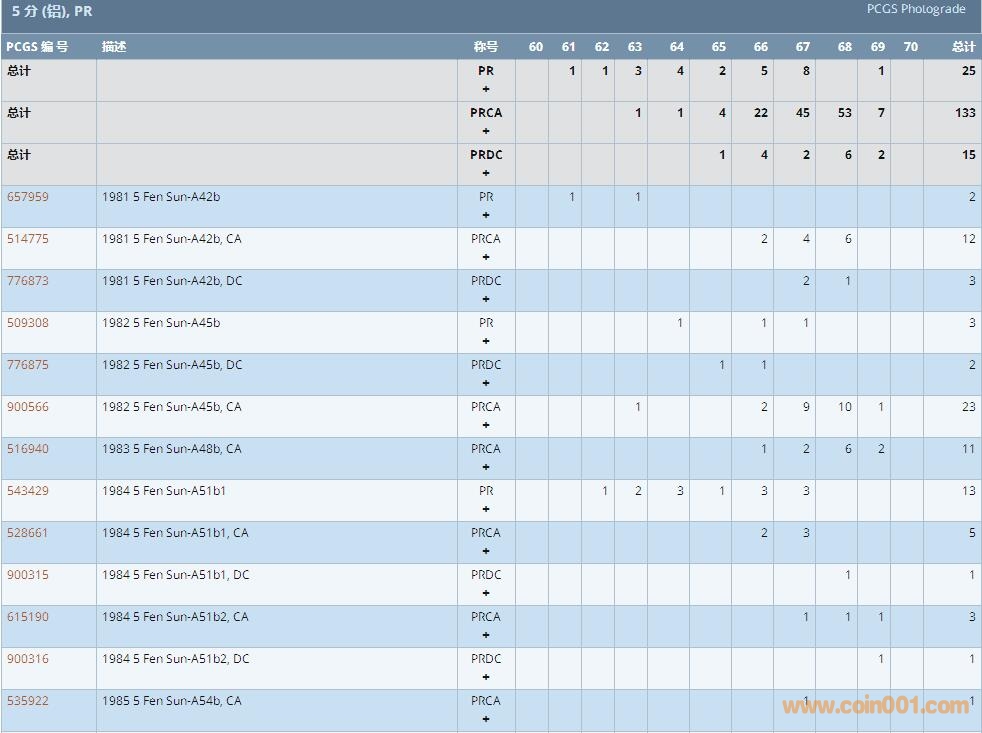Open PCGS number 657959 link
This screenshot has height=733, width=982.
pos(28,197)
